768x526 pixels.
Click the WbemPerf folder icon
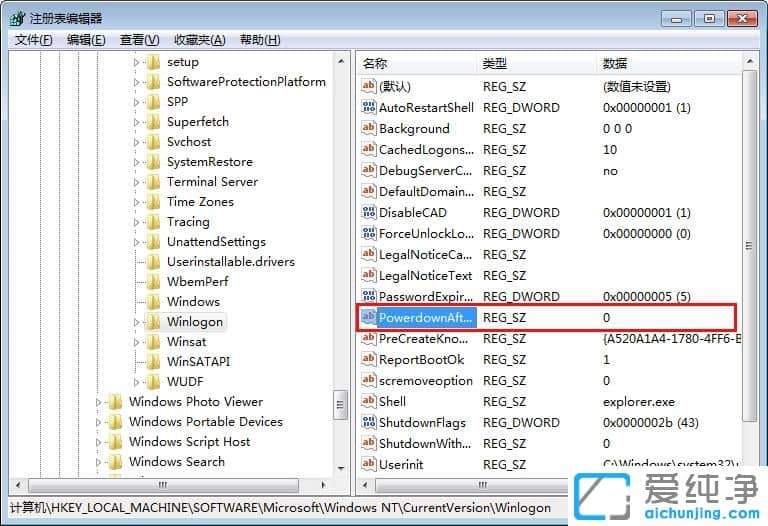click(153, 282)
